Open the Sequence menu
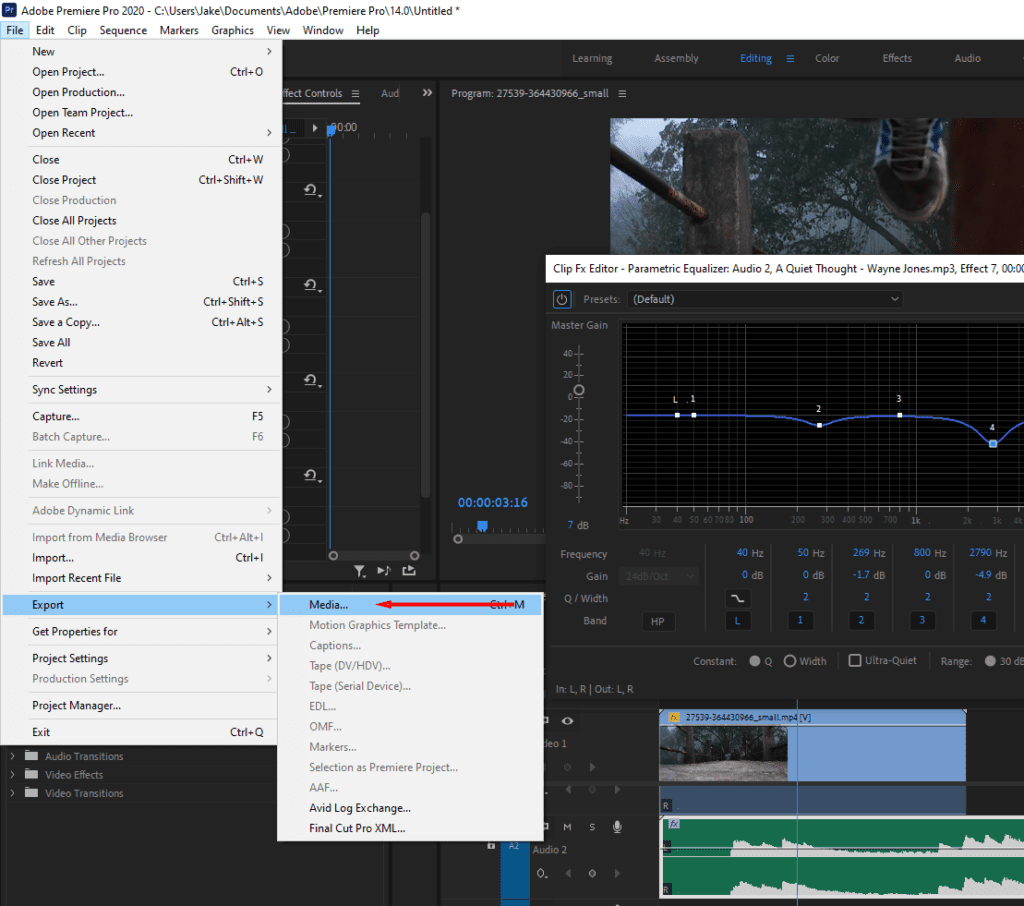The height and width of the screenshot is (906, 1024). [123, 30]
